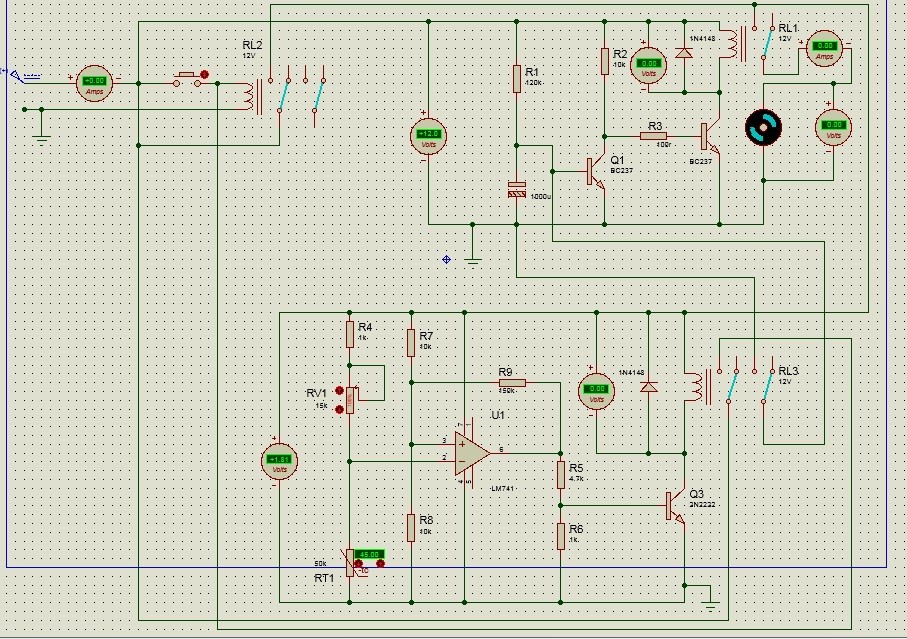The image size is (907, 639).
Task: Select the 1N4148 diode beside relay RL3
Action: click(648, 386)
